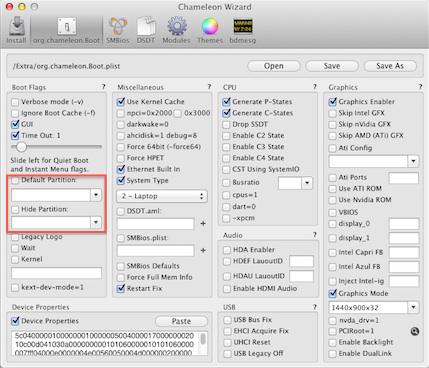The height and width of the screenshot is (368, 429).
Task: Uncheck the GUI checkbox
Action: tap(15, 124)
